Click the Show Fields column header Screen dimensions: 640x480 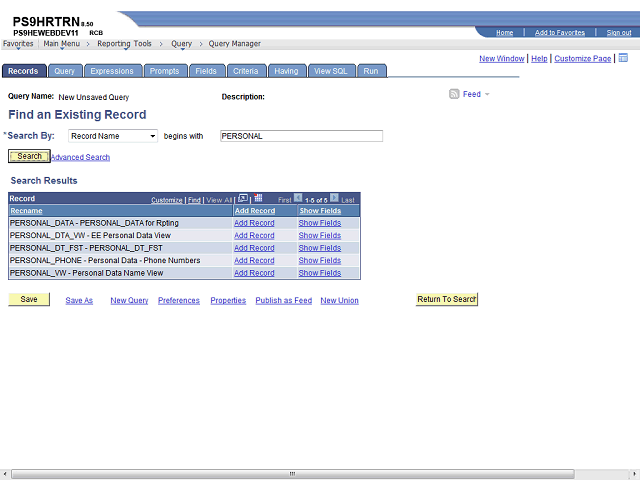coord(320,211)
